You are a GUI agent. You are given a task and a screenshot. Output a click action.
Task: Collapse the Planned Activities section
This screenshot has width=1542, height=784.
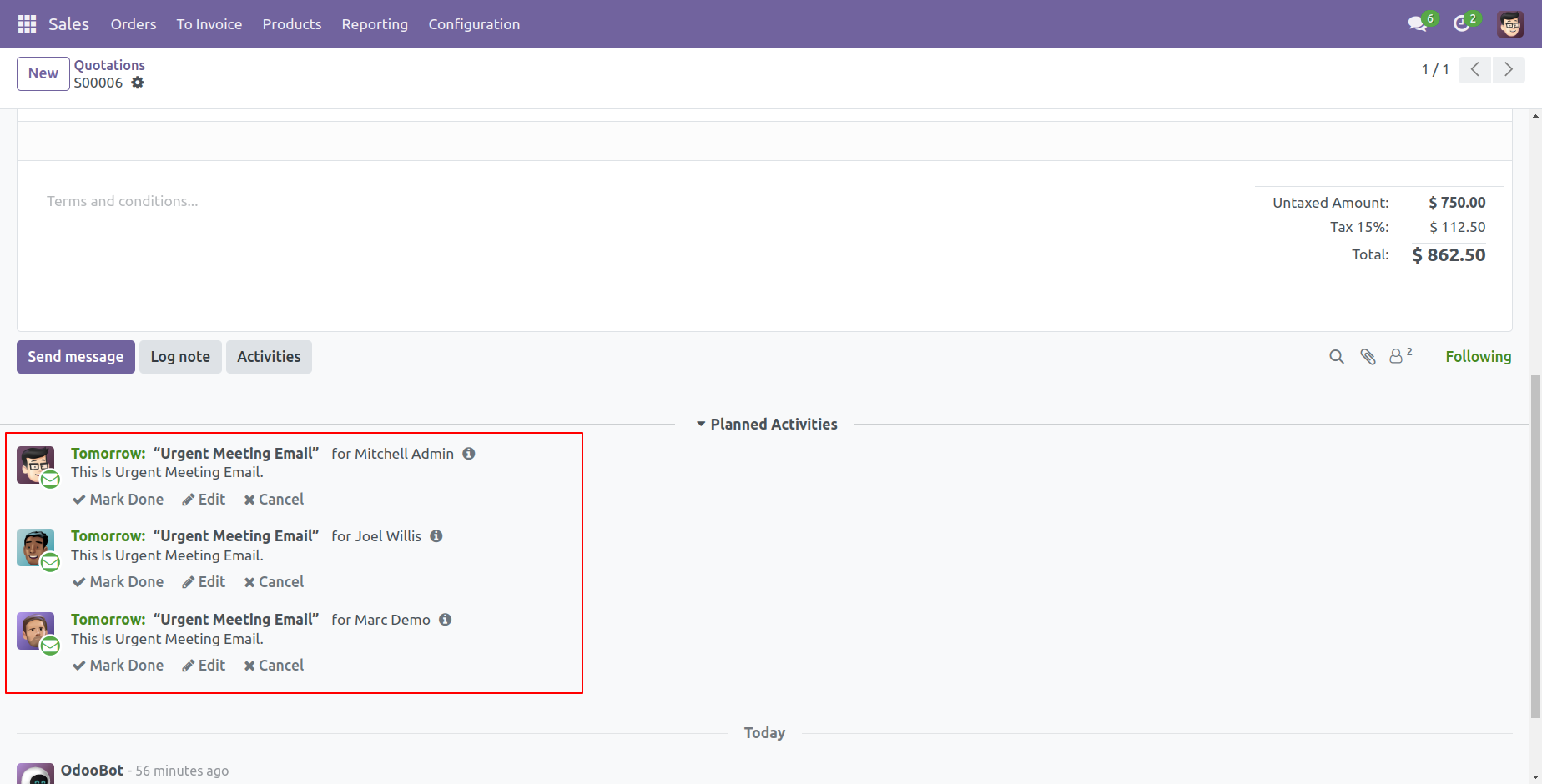pyautogui.click(x=767, y=425)
